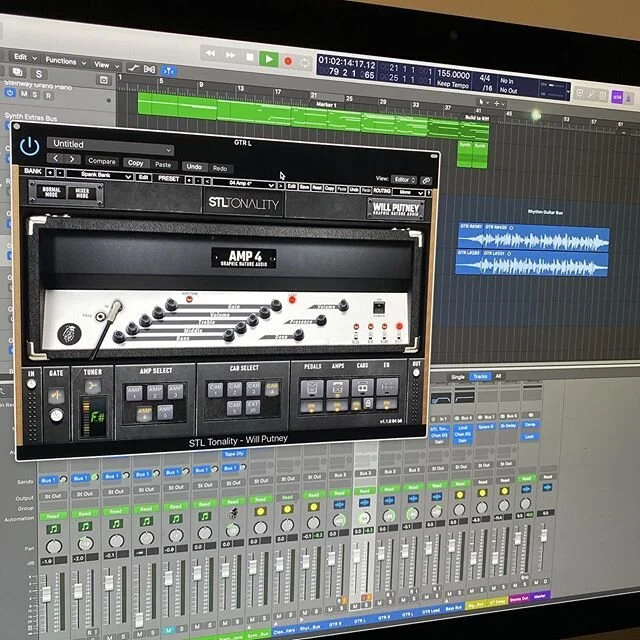Click the red Record button
Image resolution: width=640 pixels, height=640 pixels.
[288, 61]
